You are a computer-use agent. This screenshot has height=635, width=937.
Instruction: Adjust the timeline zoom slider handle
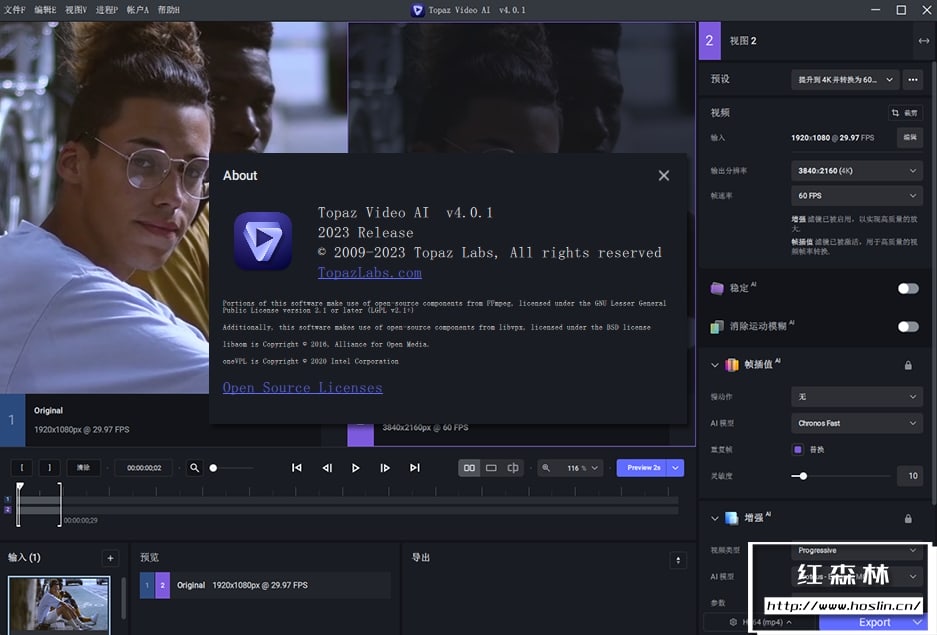tap(213, 468)
